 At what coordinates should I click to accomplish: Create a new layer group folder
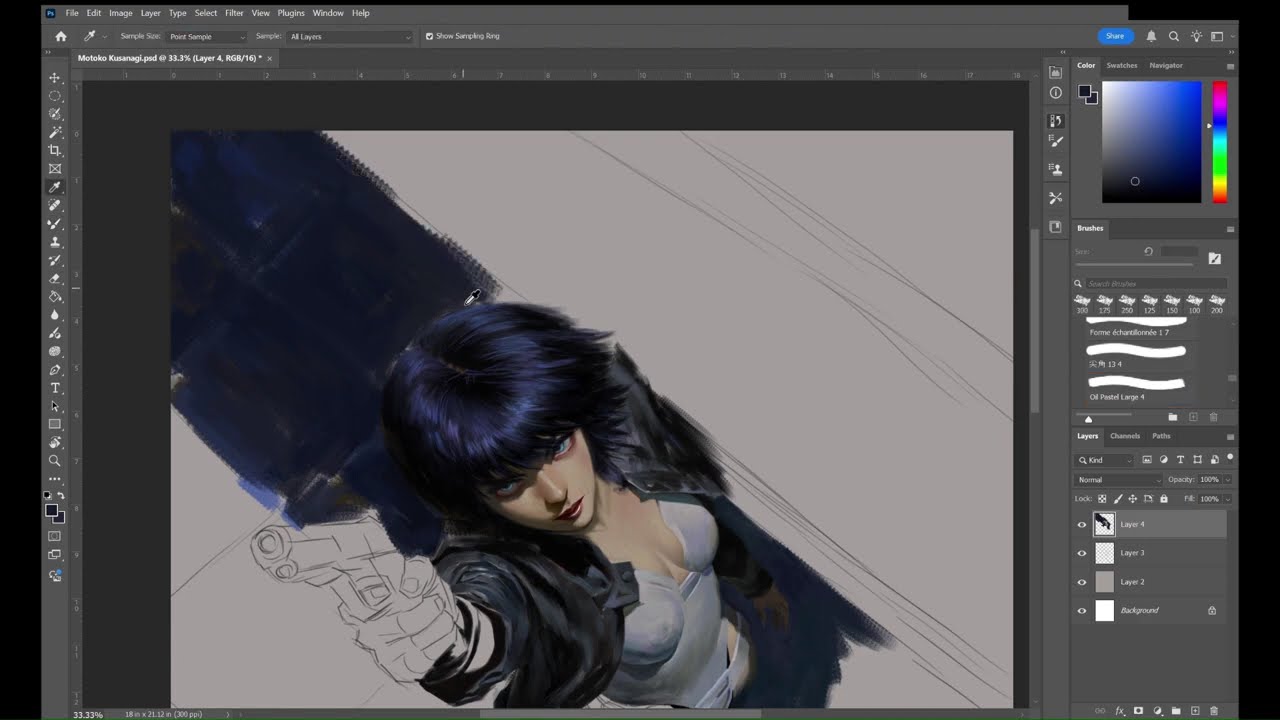pos(1176,711)
